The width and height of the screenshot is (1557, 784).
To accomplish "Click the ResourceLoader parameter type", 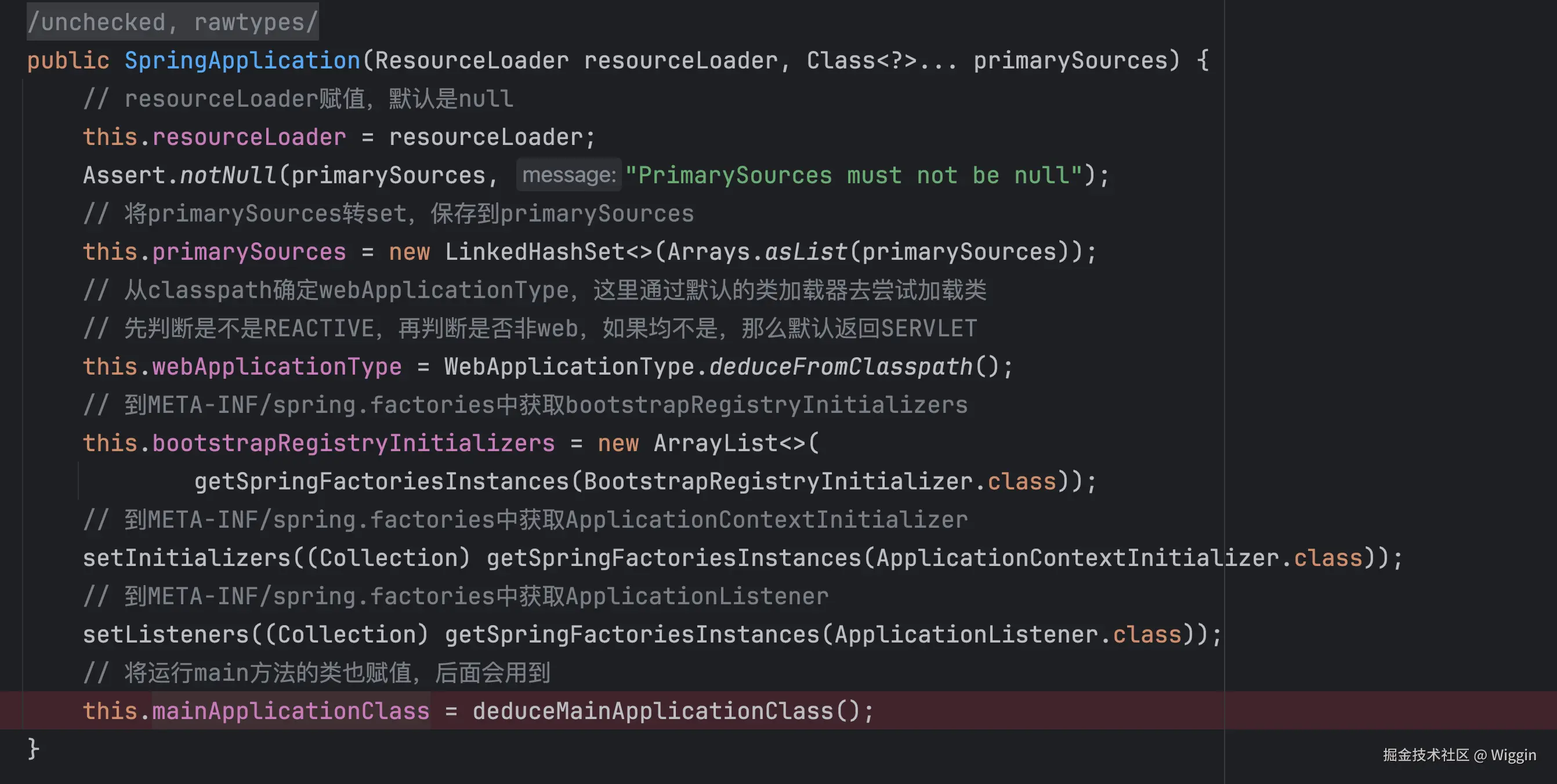I will [x=472, y=60].
